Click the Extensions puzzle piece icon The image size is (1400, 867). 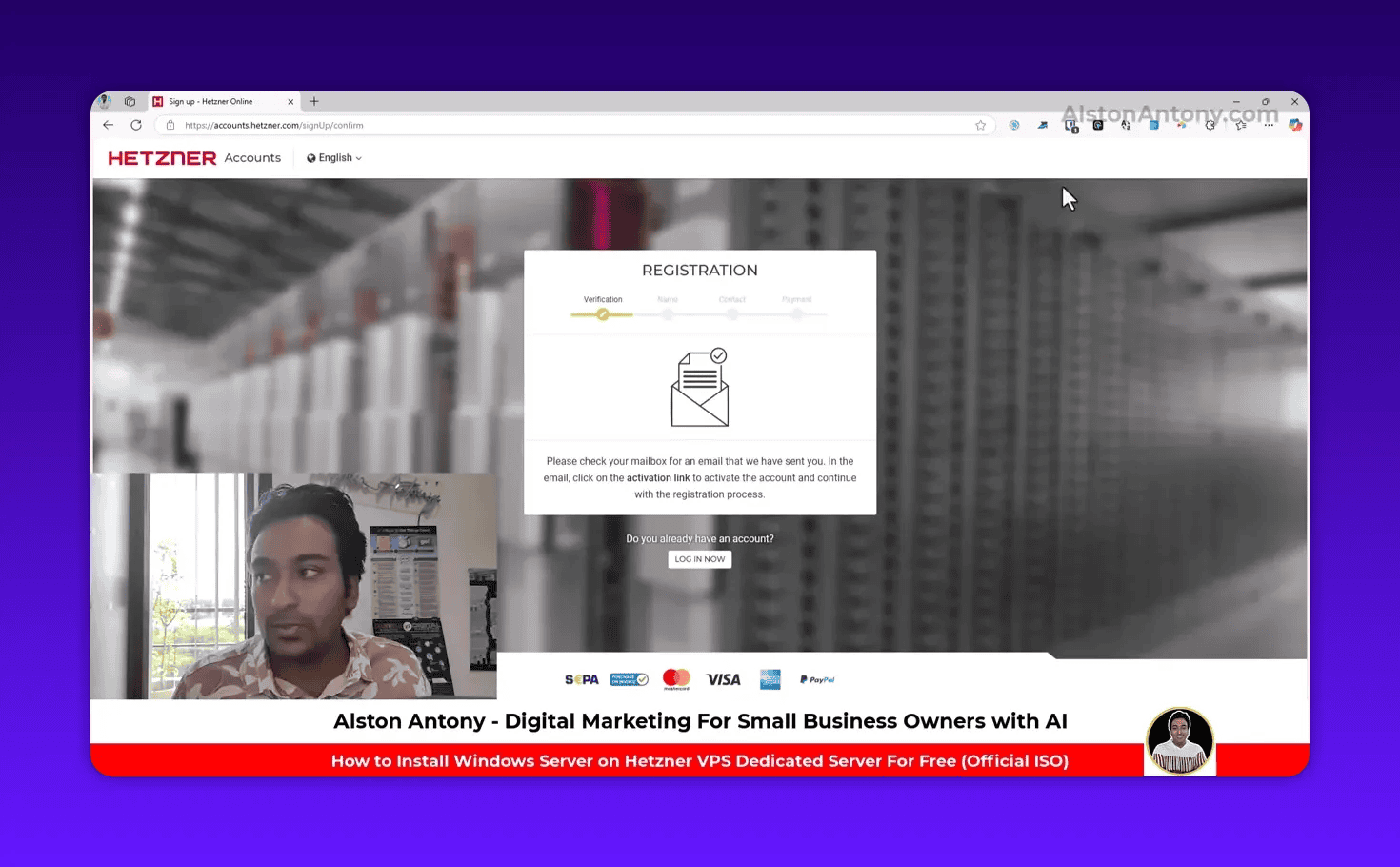[1210, 125]
